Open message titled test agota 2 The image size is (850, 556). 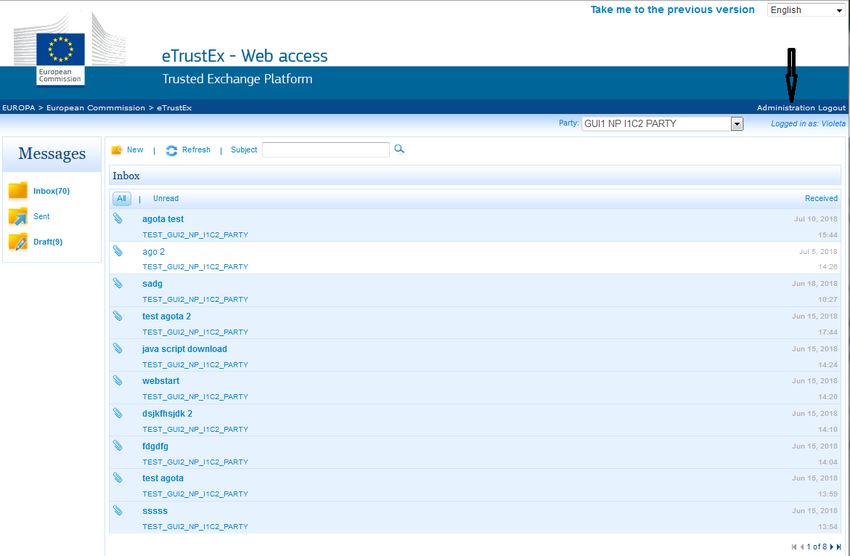coord(166,316)
